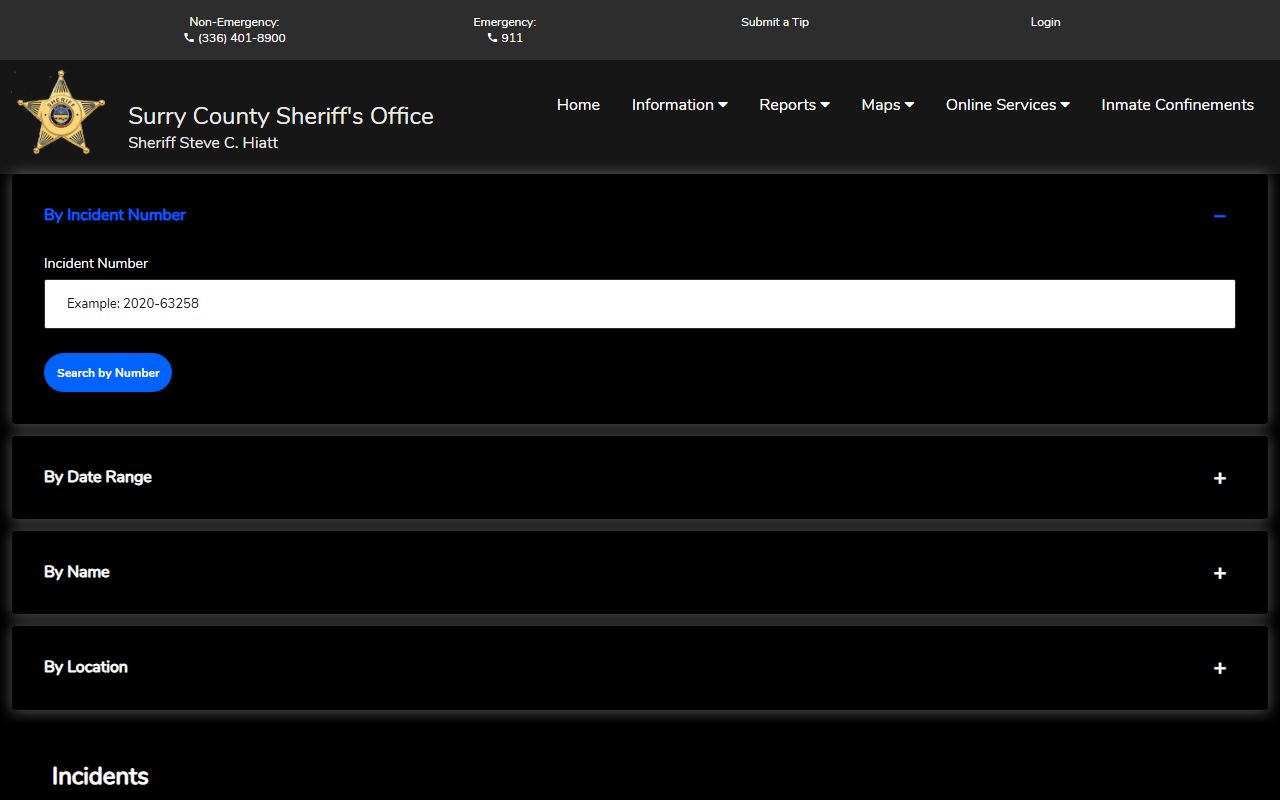Screen dimensions: 1280x800
Task: Click the Login link
Action: click(x=1045, y=22)
